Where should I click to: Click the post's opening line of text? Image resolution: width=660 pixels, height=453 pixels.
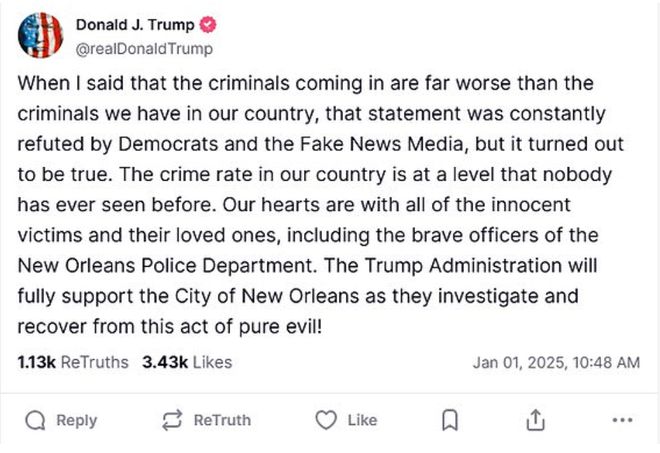point(305,83)
